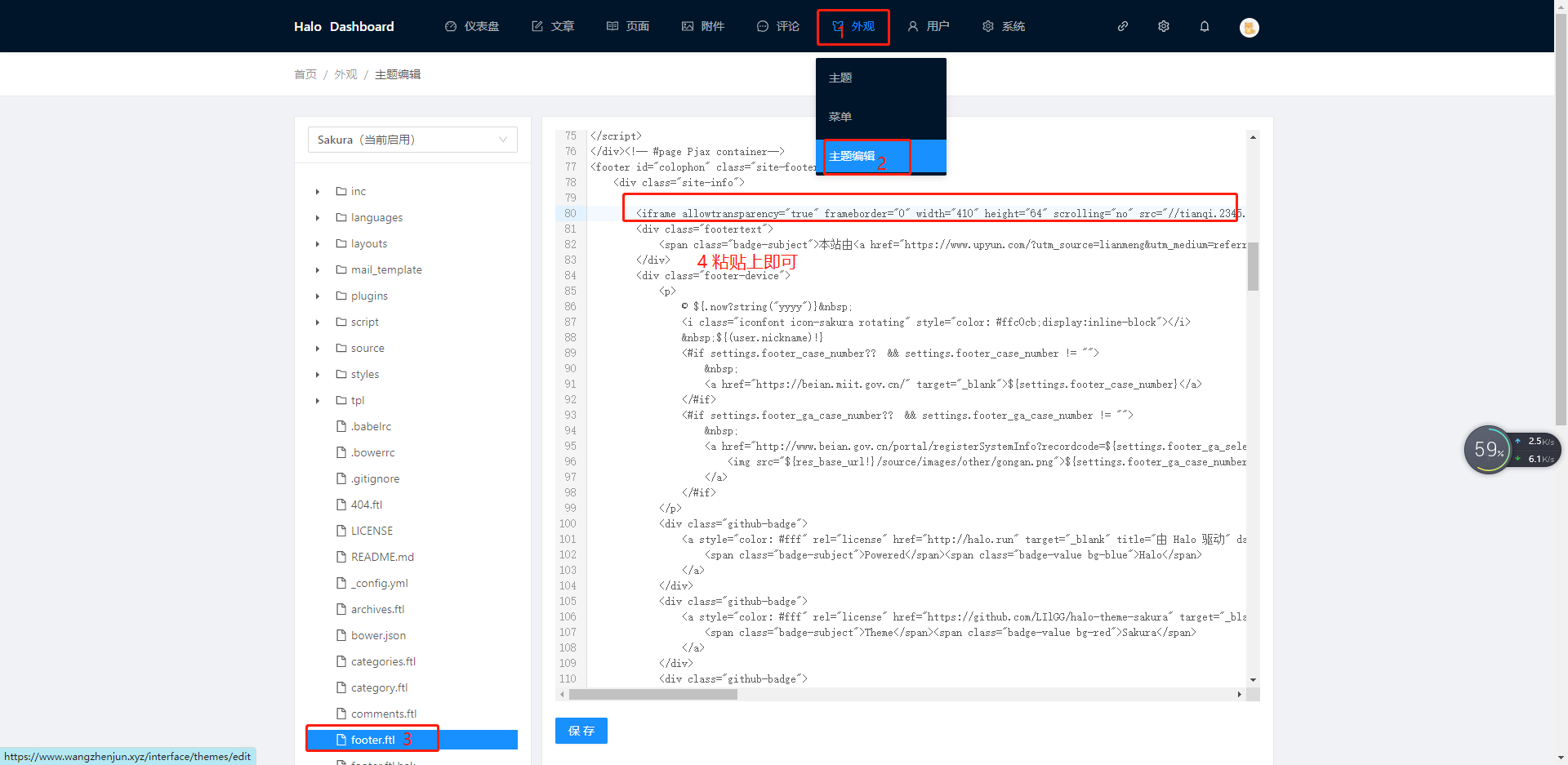Image resolution: width=1568 pixels, height=765 pixels.
Task: Click the 保存 save button
Action: (581, 731)
